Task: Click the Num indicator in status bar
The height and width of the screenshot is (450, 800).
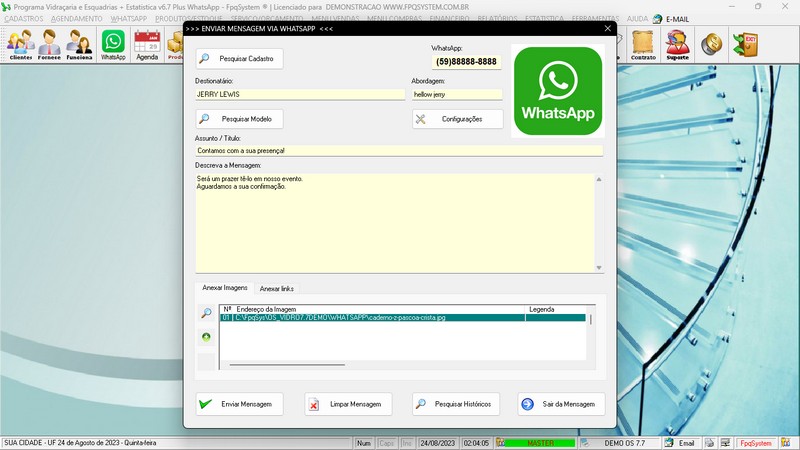Action: [364, 443]
